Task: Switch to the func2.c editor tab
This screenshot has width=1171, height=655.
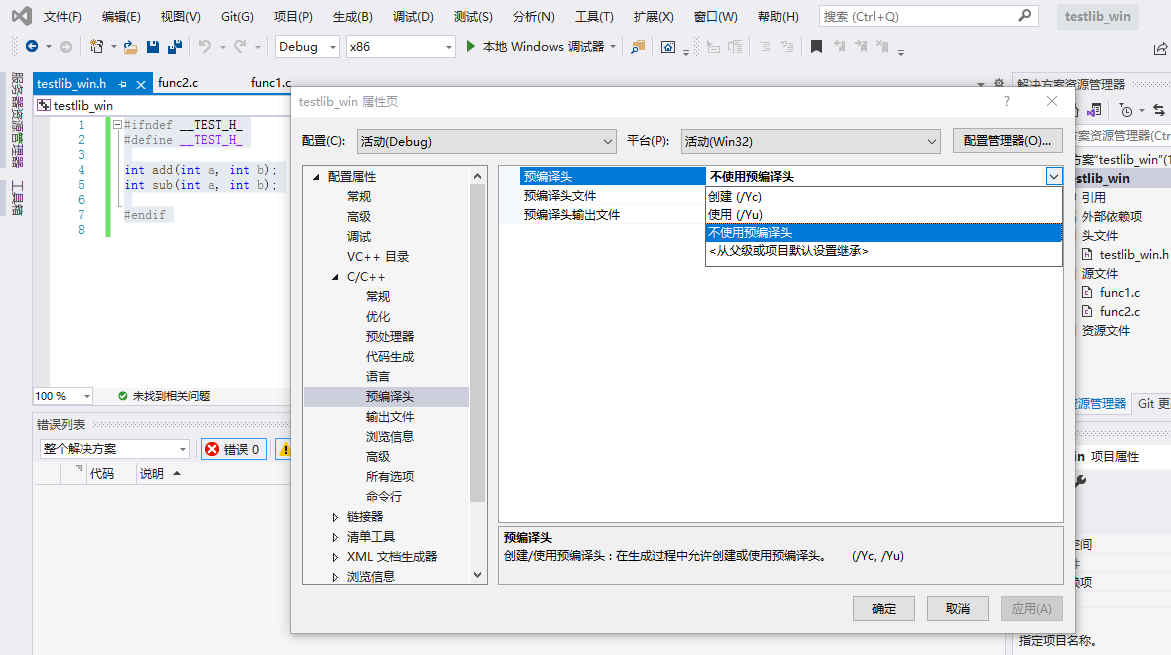Action: [x=179, y=83]
